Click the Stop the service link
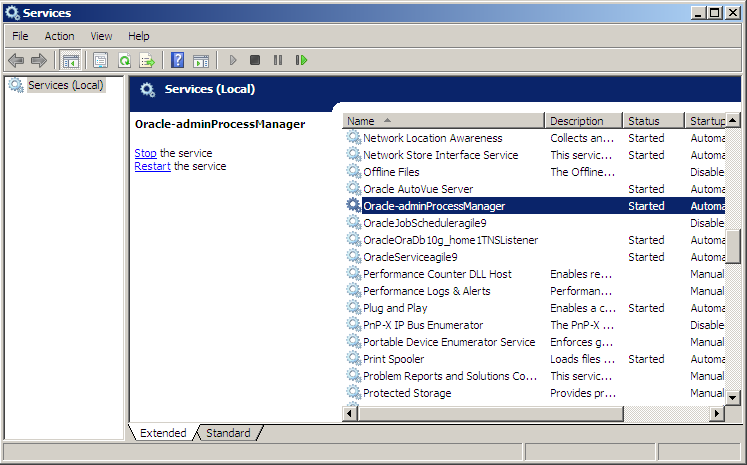Image resolution: width=747 pixels, height=465 pixels. point(145,153)
